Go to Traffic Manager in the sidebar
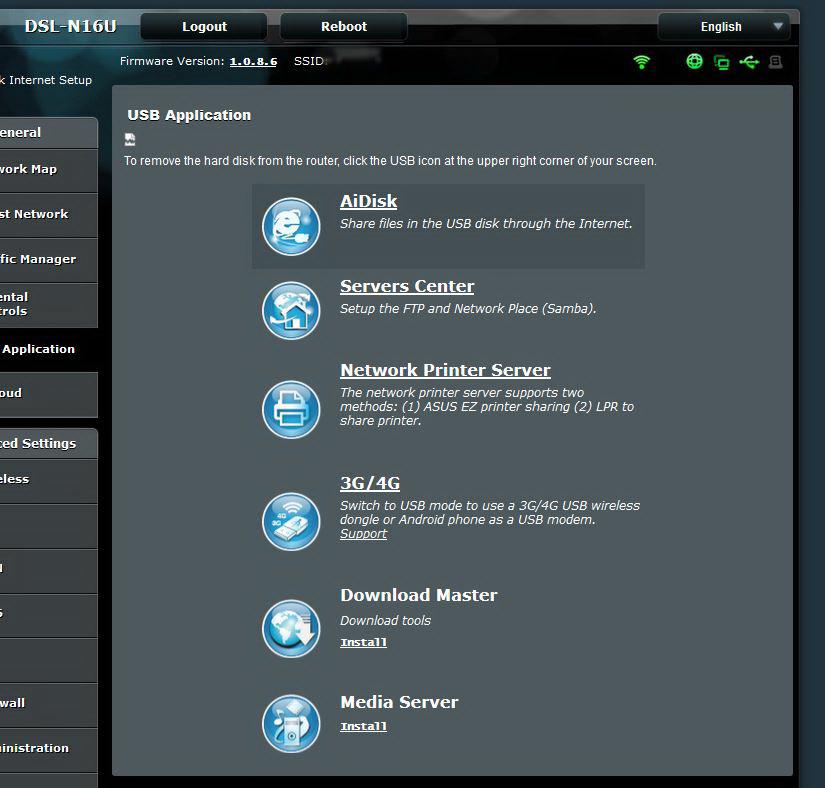 point(48,260)
